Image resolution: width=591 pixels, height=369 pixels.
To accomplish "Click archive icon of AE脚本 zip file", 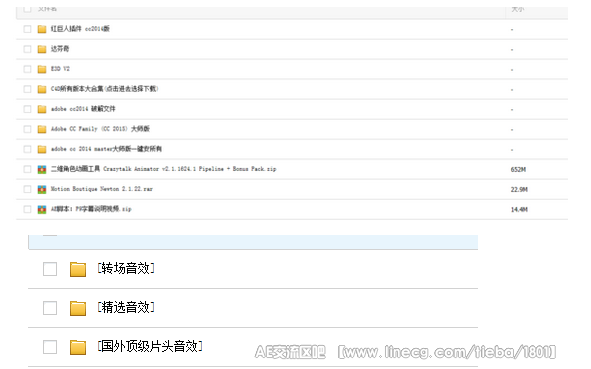I will click(42, 209).
